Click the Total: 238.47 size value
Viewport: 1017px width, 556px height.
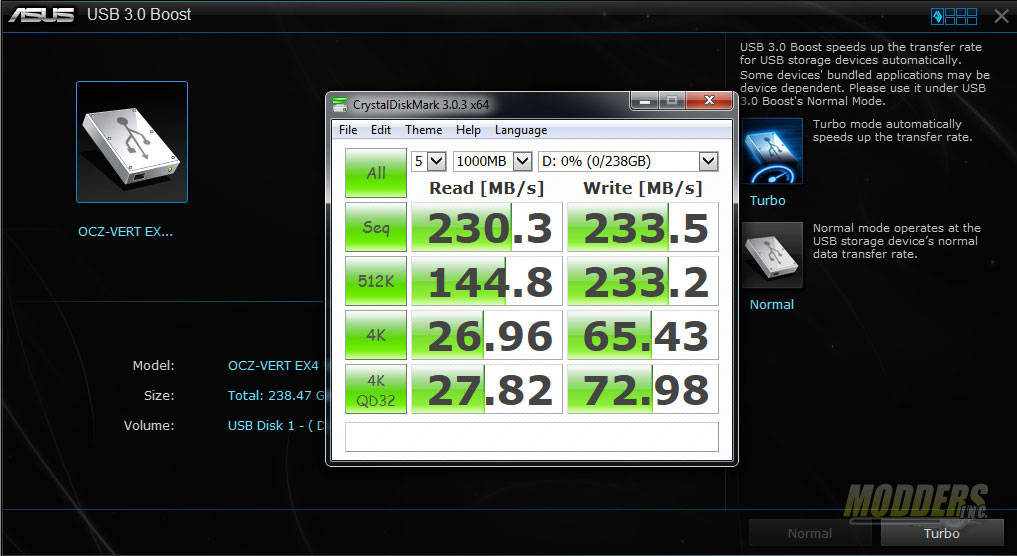pyautogui.click(x=276, y=396)
